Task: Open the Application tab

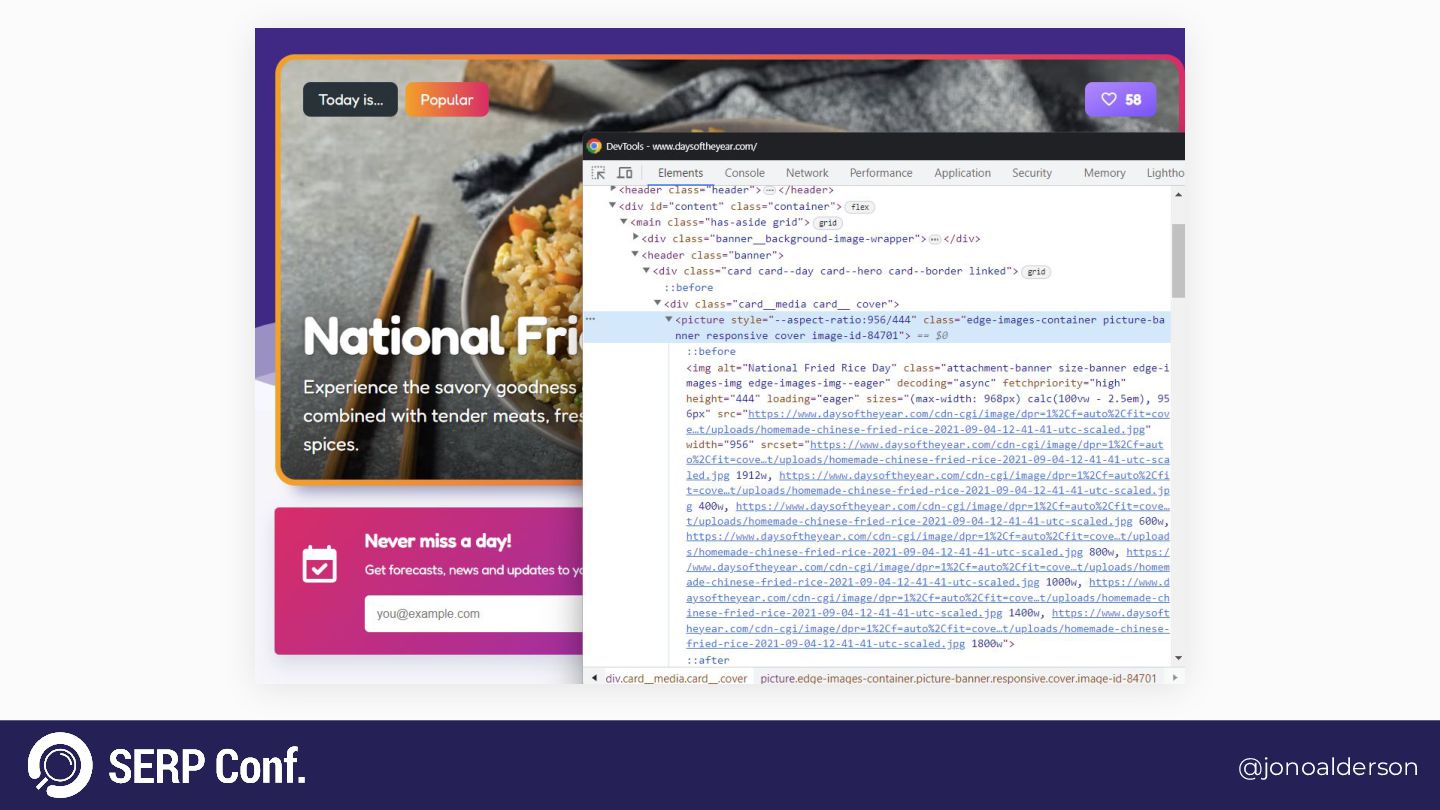Action: tap(962, 173)
